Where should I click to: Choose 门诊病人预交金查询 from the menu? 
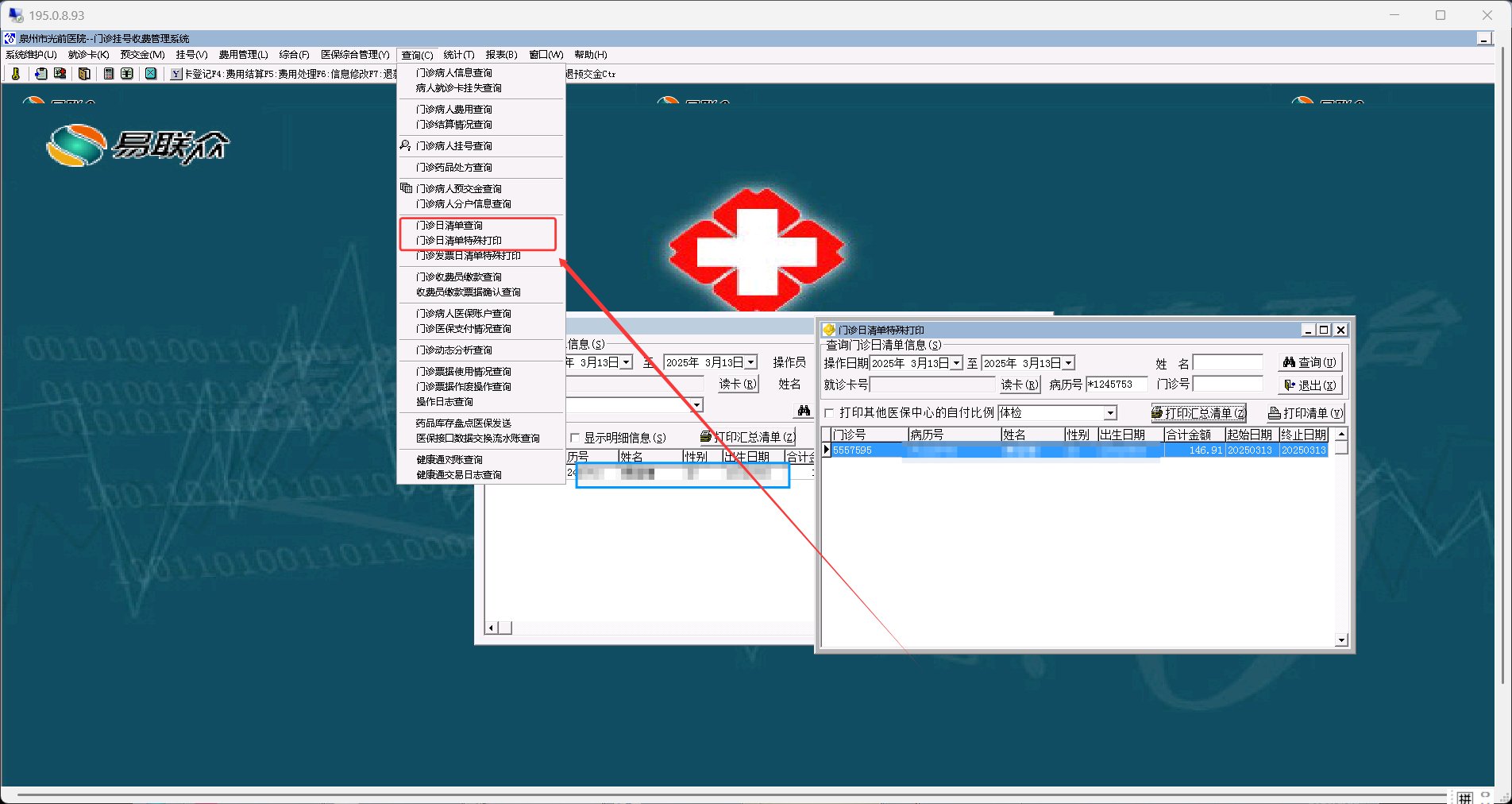pos(459,189)
